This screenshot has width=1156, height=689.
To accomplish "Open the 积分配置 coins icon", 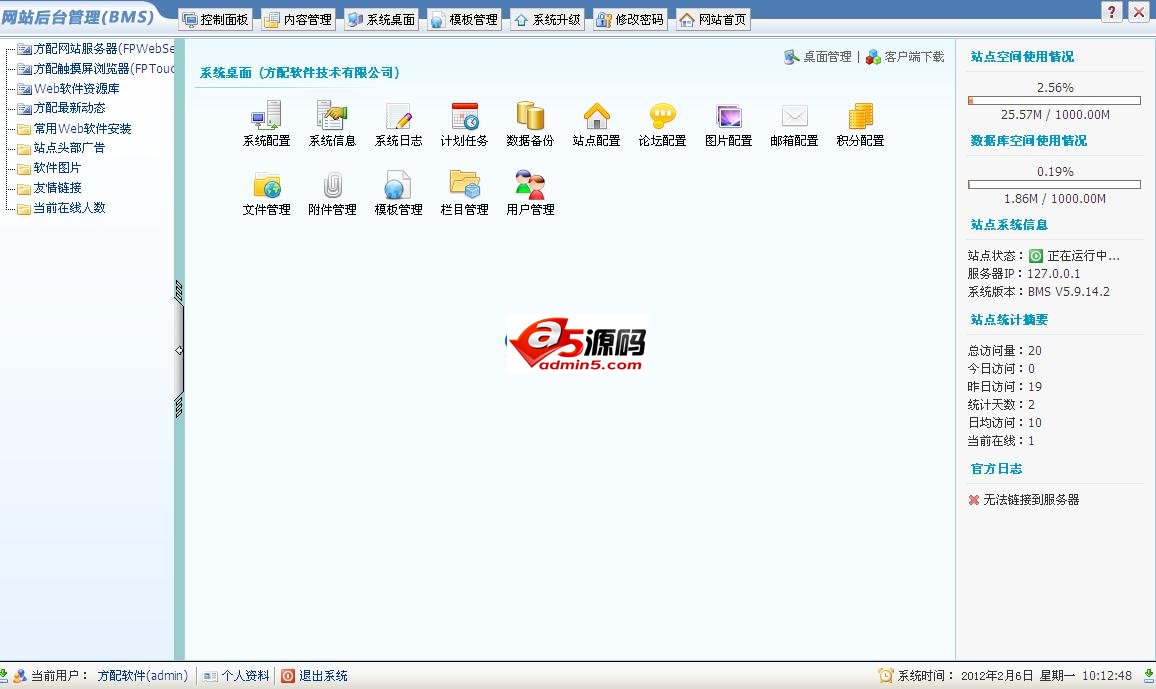I will [860, 123].
